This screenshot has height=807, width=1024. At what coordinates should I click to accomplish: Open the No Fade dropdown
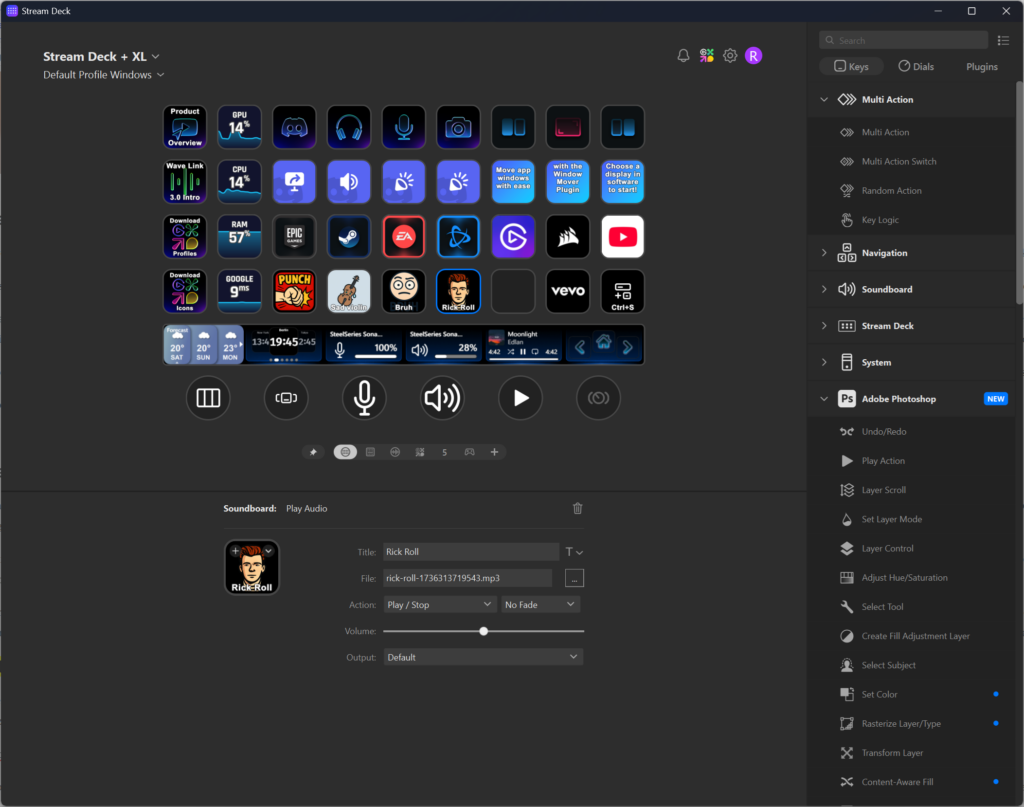point(540,605)
